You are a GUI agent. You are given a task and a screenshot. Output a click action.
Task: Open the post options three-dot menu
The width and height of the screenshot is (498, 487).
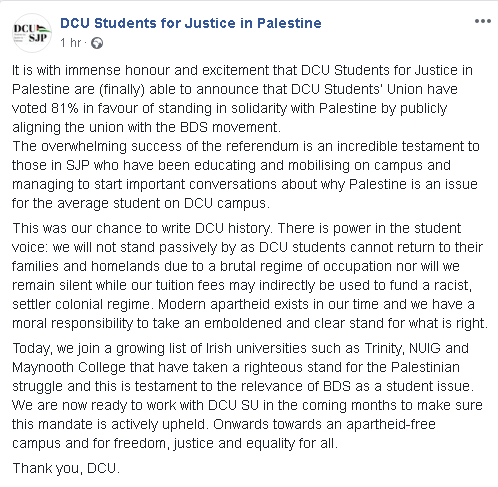pos(483,21)
